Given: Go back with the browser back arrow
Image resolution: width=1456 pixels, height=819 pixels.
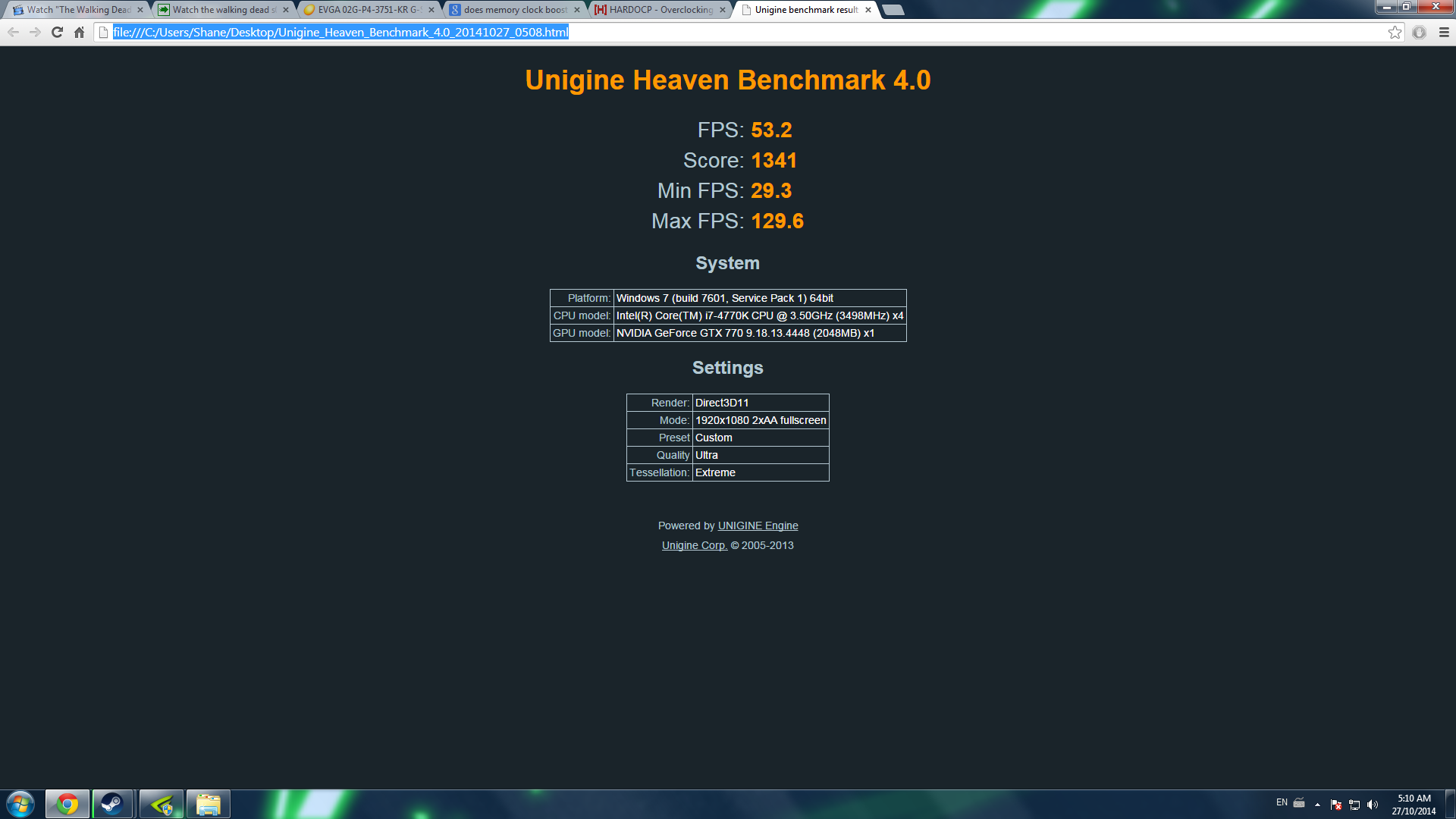Looking at the screenshot, I should [x=13, y=33].
